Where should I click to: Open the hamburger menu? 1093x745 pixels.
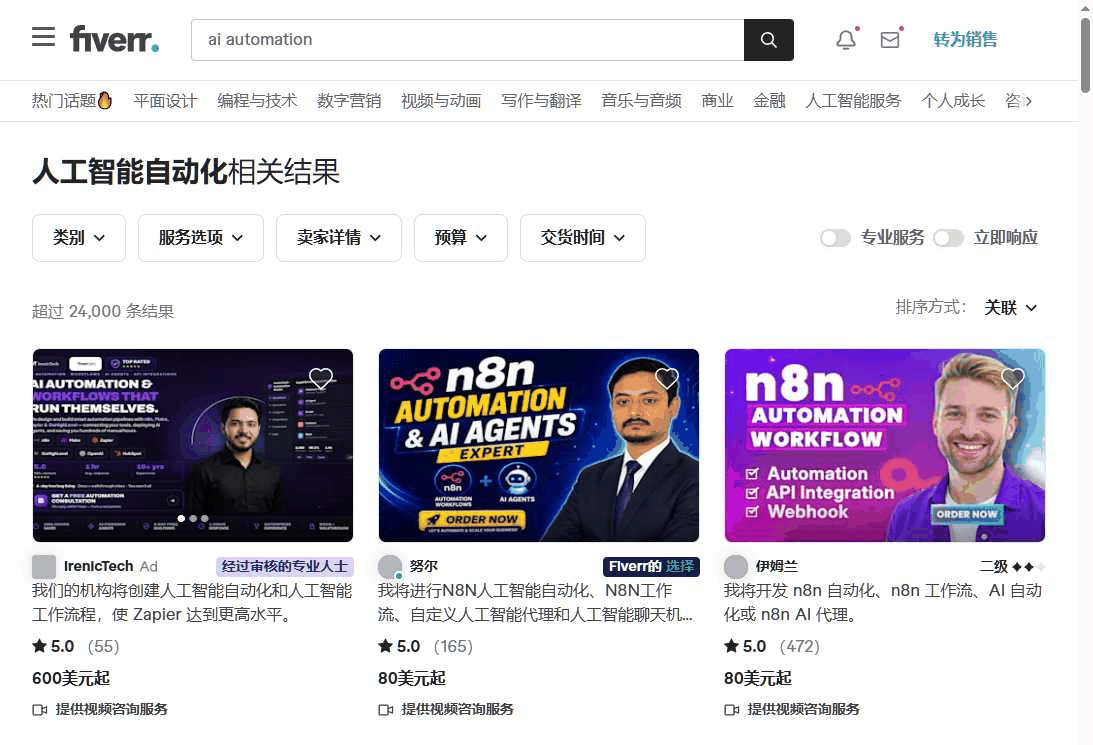pos(43,36)
